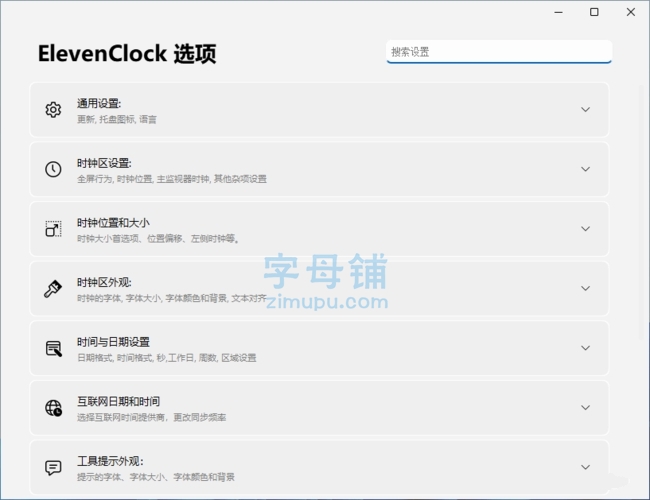
Task: Expand the 工具提示外观 chevron
Action: tap(585, 467)
